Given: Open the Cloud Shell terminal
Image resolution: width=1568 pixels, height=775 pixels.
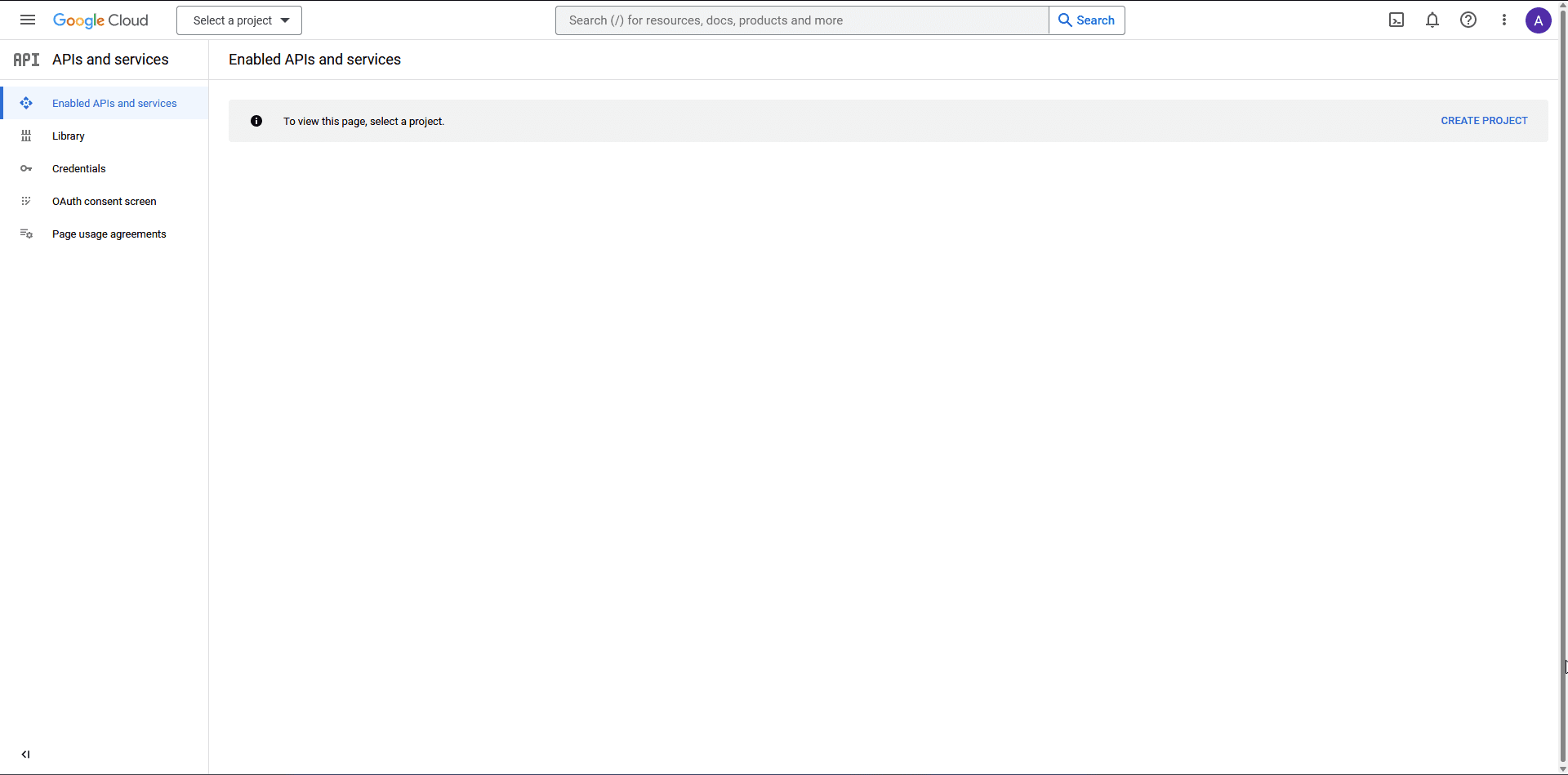Looking at the screenshot, I should pos(1396,20).
